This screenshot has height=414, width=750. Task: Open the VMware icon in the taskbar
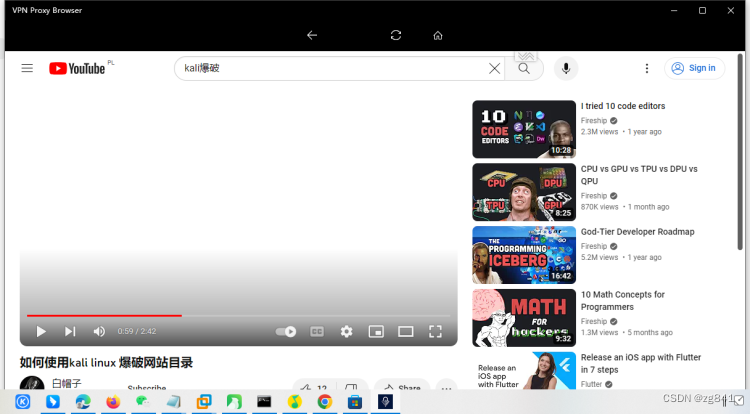pyautogui.click(x=204, y=402)
